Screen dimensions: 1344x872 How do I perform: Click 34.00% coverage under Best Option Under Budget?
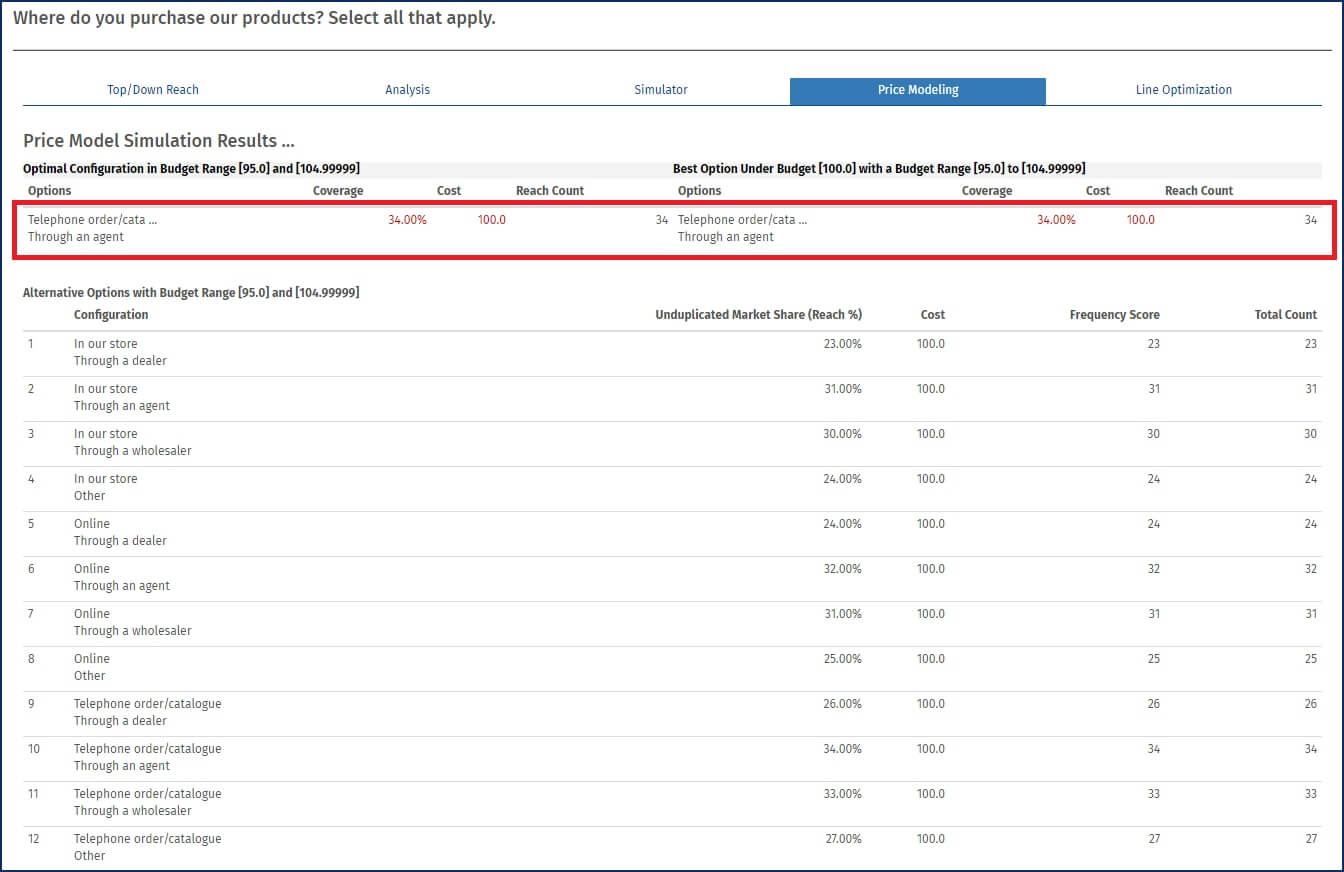1056,220
